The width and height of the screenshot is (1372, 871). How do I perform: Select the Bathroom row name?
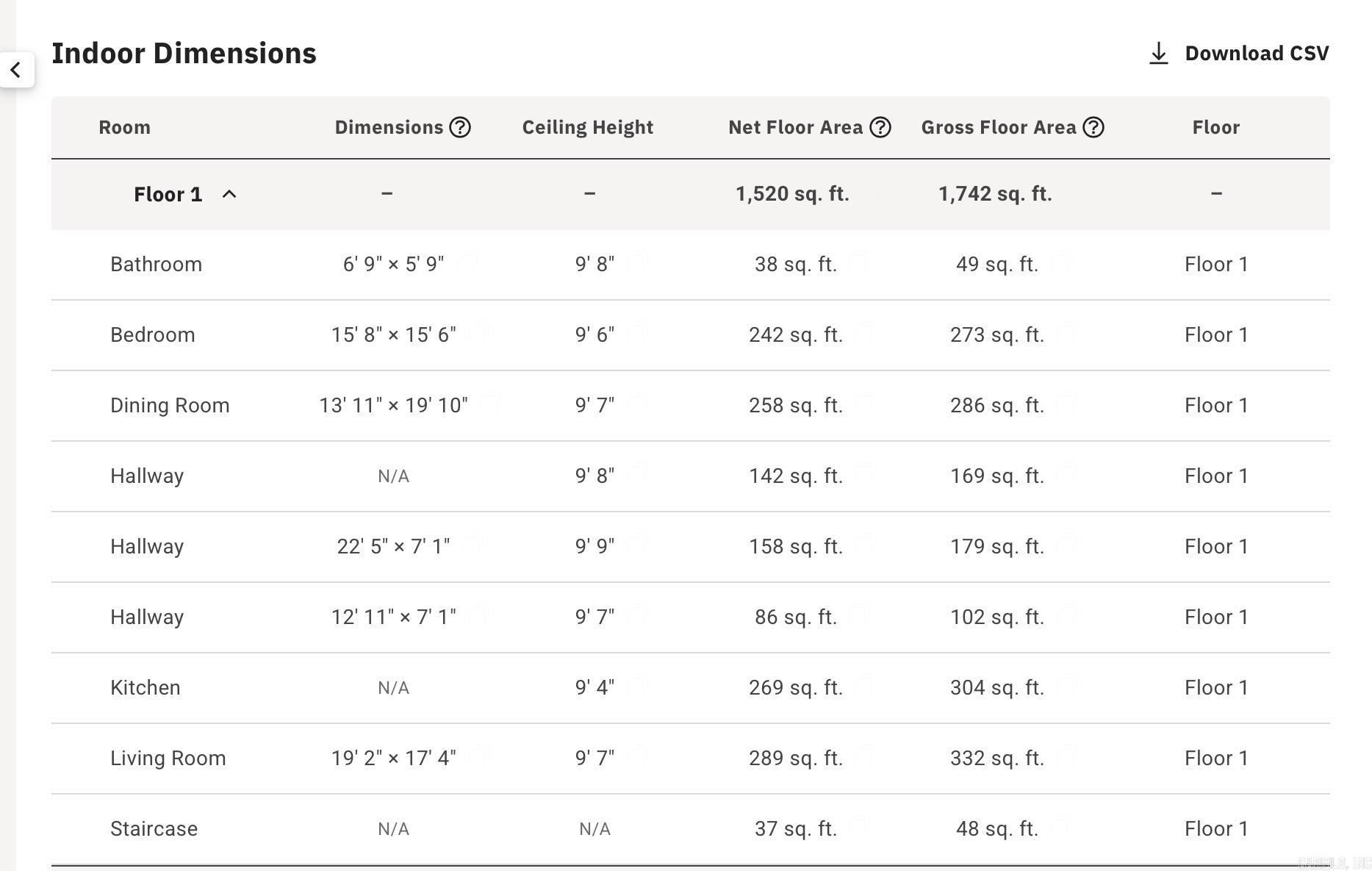(156, 265)
